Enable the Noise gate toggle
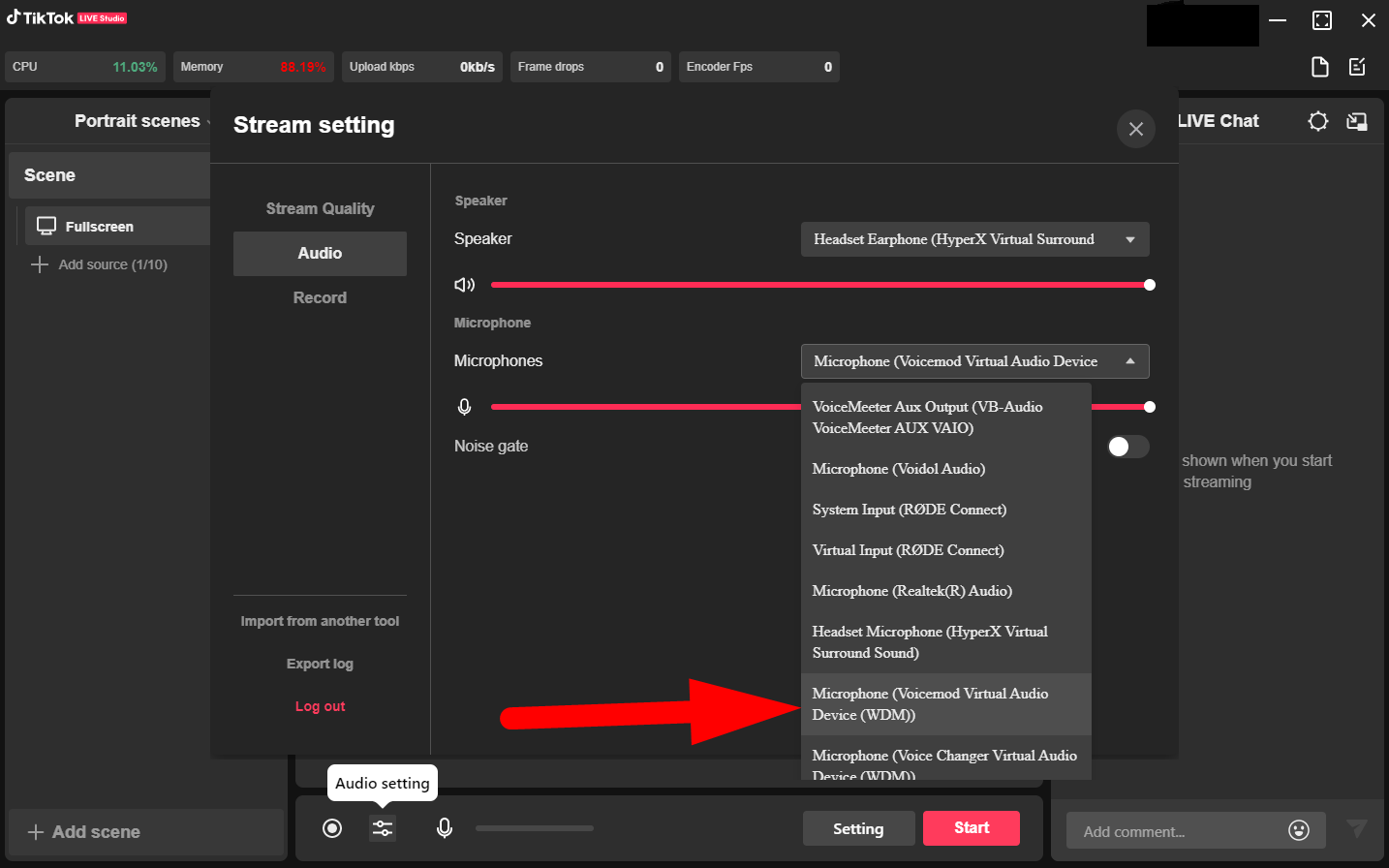 pyautogui.click(x=1127, y=447)
